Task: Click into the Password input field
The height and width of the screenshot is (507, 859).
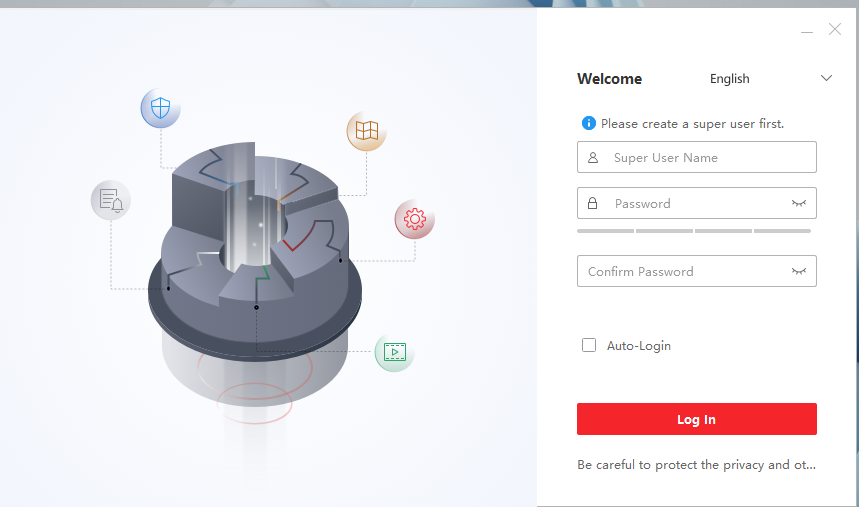Action: (690, 204)
